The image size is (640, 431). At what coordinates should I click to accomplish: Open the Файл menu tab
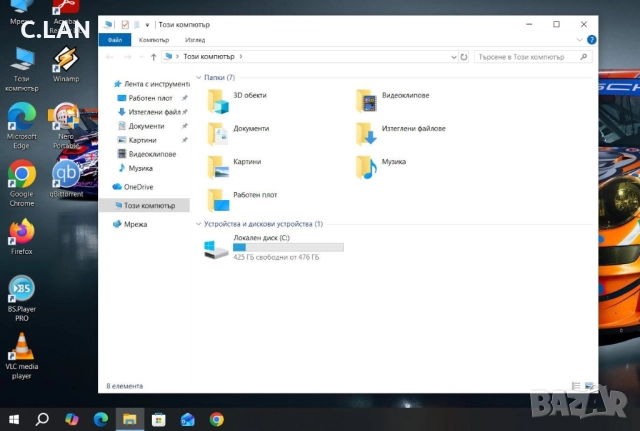pyautogui.click(x=115, y=39)
